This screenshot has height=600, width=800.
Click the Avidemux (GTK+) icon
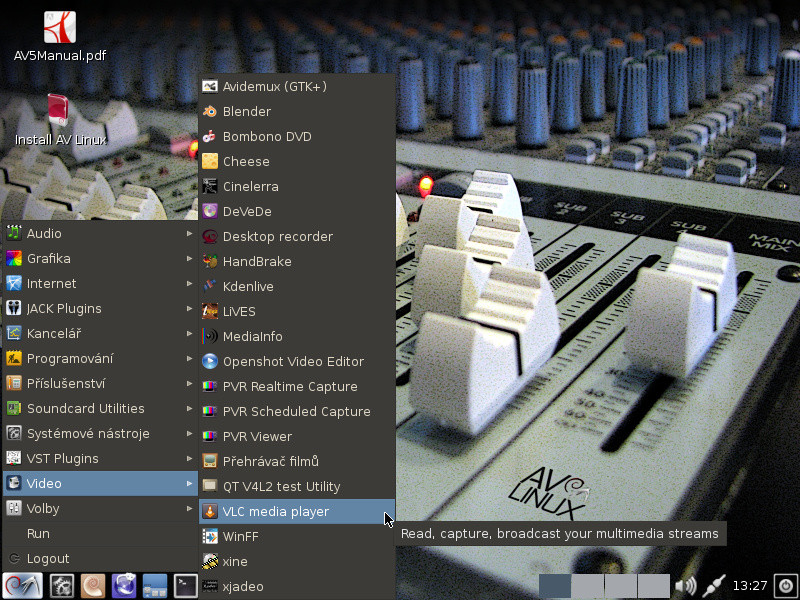pos(210,86)
